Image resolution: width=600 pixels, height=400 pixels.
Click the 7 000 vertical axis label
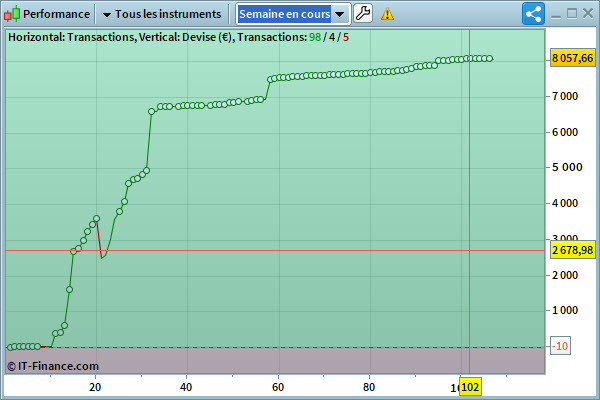tap(565, 96)
